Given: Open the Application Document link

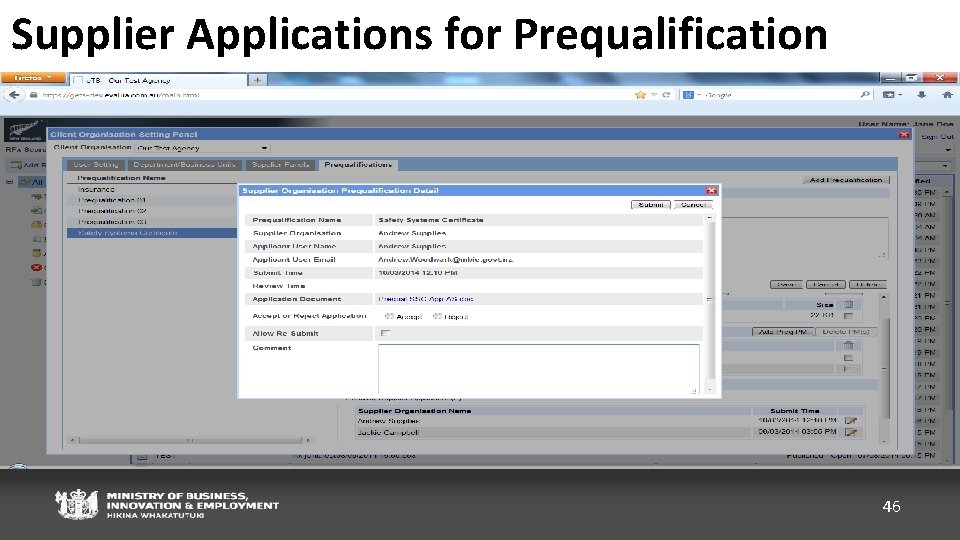Looking at the screenshot, I should 426,299.
